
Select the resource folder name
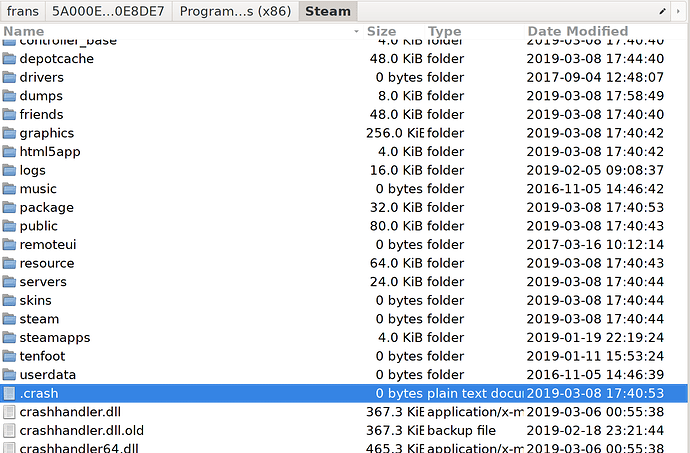click(x=47, y=263)
